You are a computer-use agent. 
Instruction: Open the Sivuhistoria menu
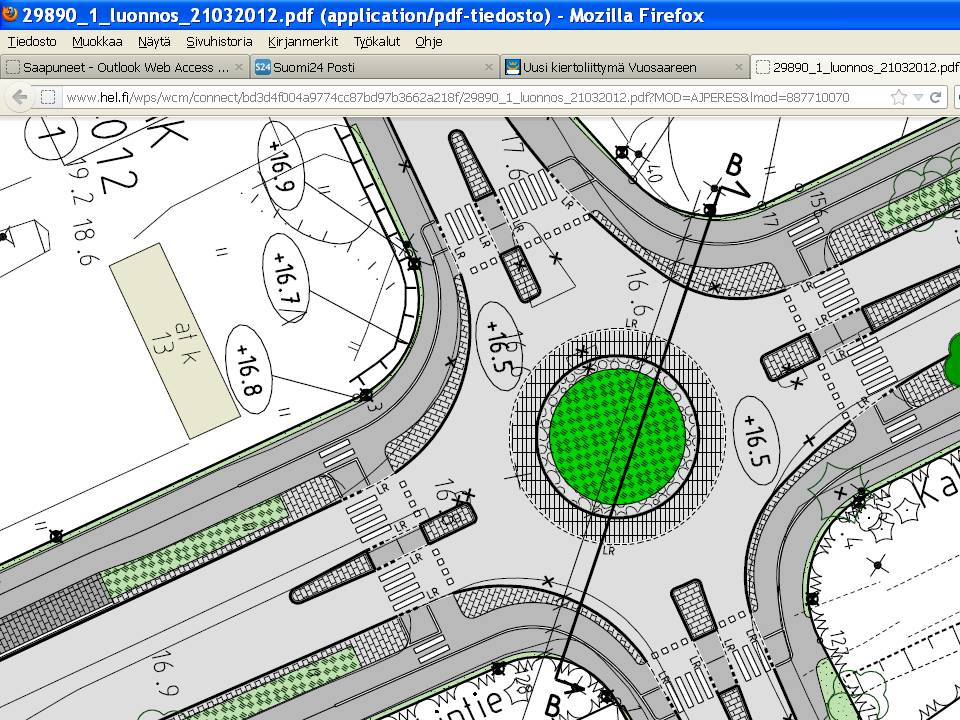[219, 42]
